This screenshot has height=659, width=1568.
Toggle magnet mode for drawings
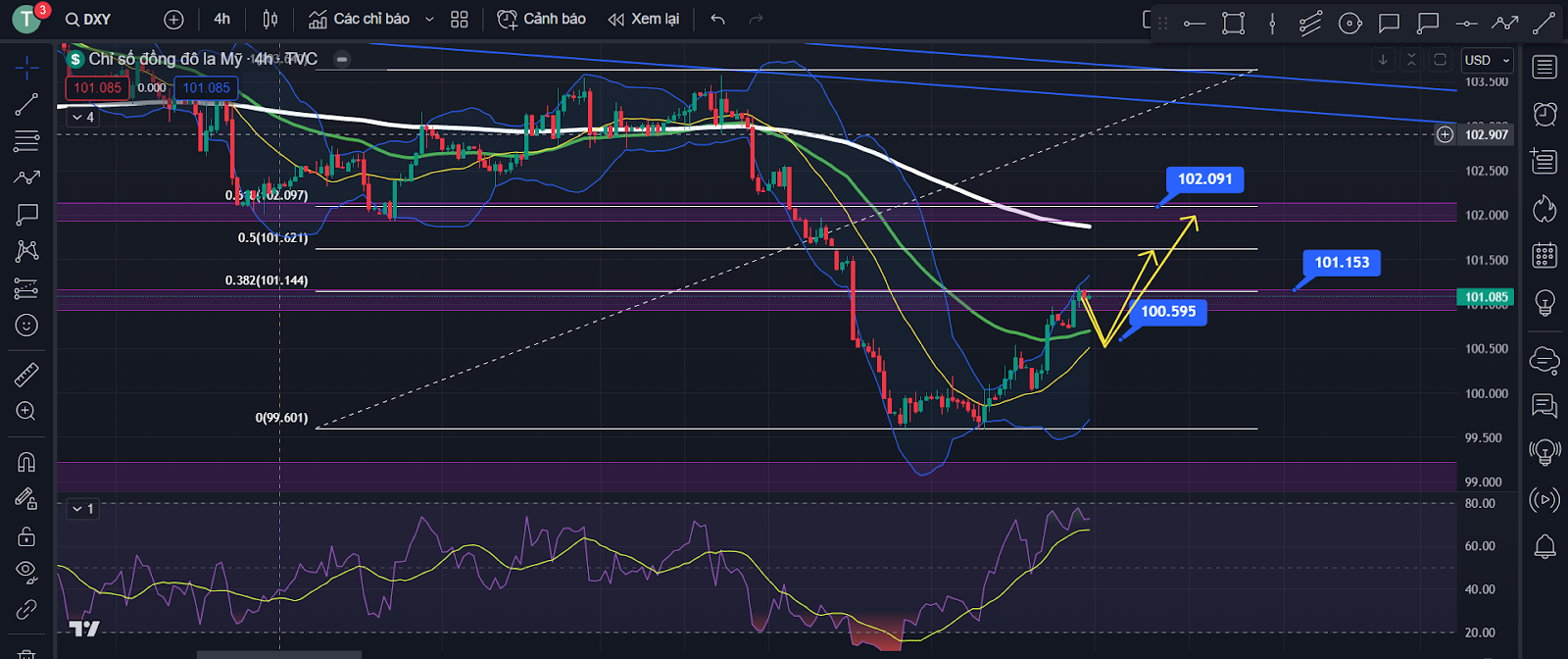pyautogui.click(x=26, y=462)
